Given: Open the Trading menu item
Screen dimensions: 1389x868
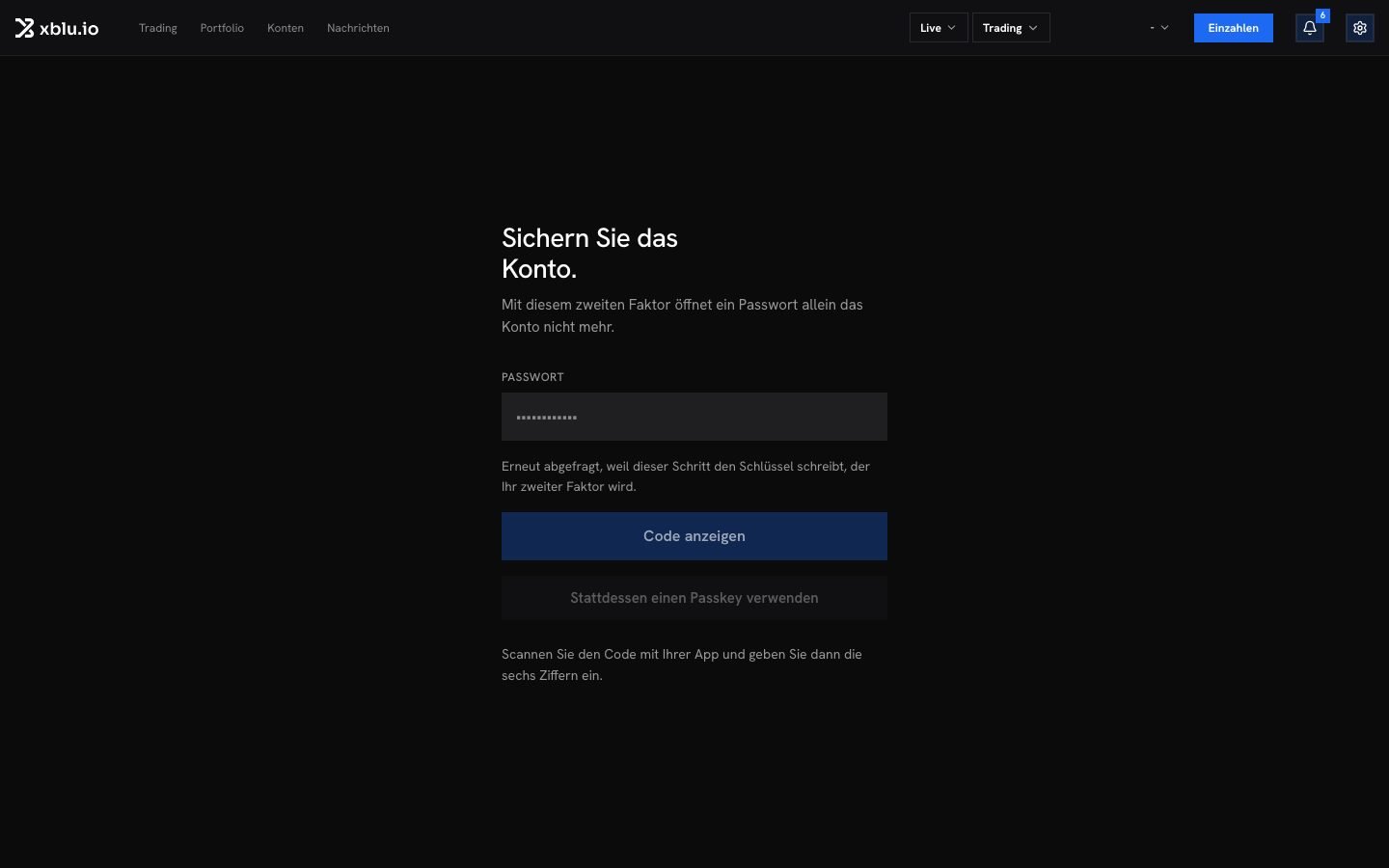Looking at the screenshot, I should (158, 28).
